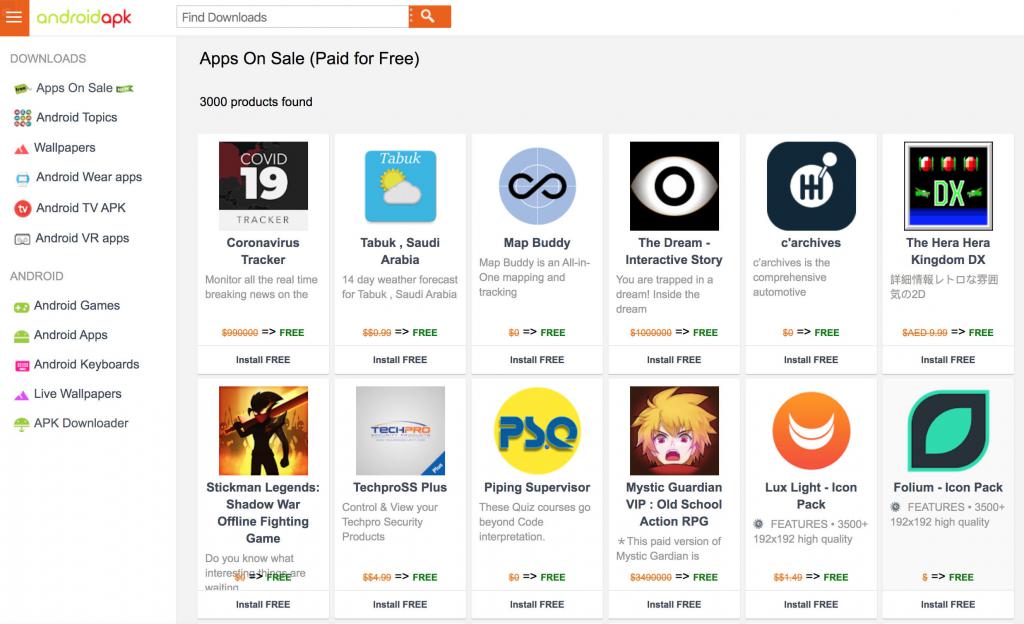Install FREE for Coronavirus Tracker
The height and width of the screenshot is (624, 1024).
tap(263, 360)
